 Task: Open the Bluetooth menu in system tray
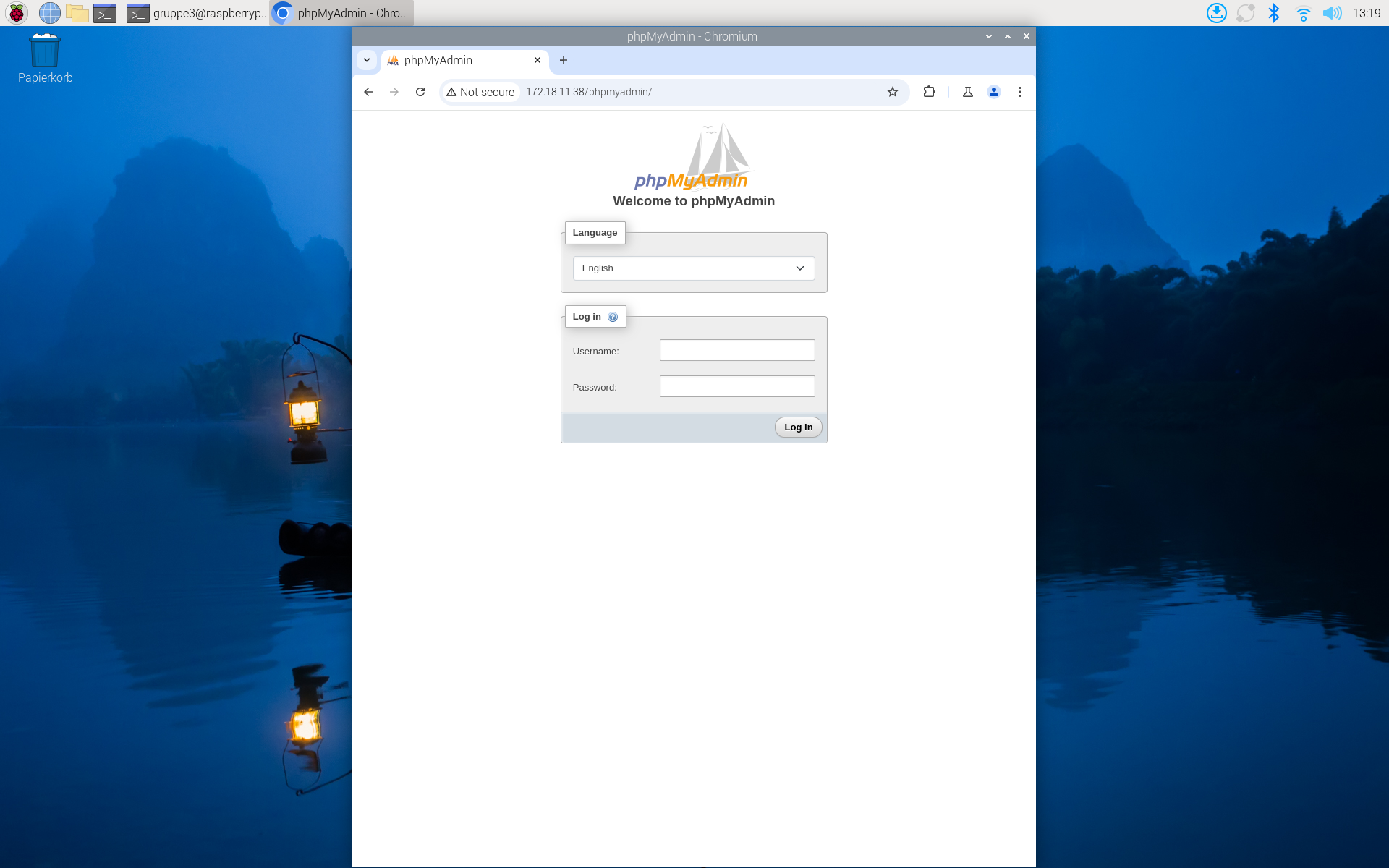pyautogui.click(x=1274, y=13)
